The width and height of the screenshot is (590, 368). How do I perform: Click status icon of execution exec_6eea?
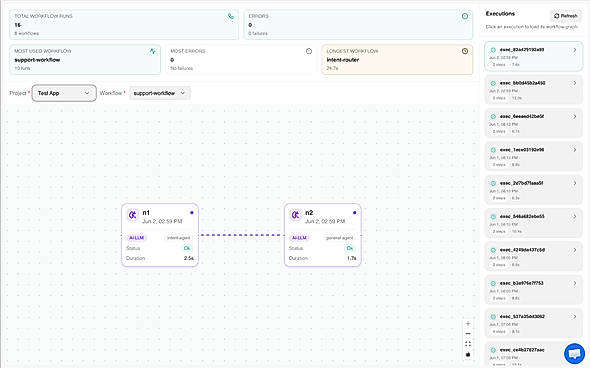493,116
